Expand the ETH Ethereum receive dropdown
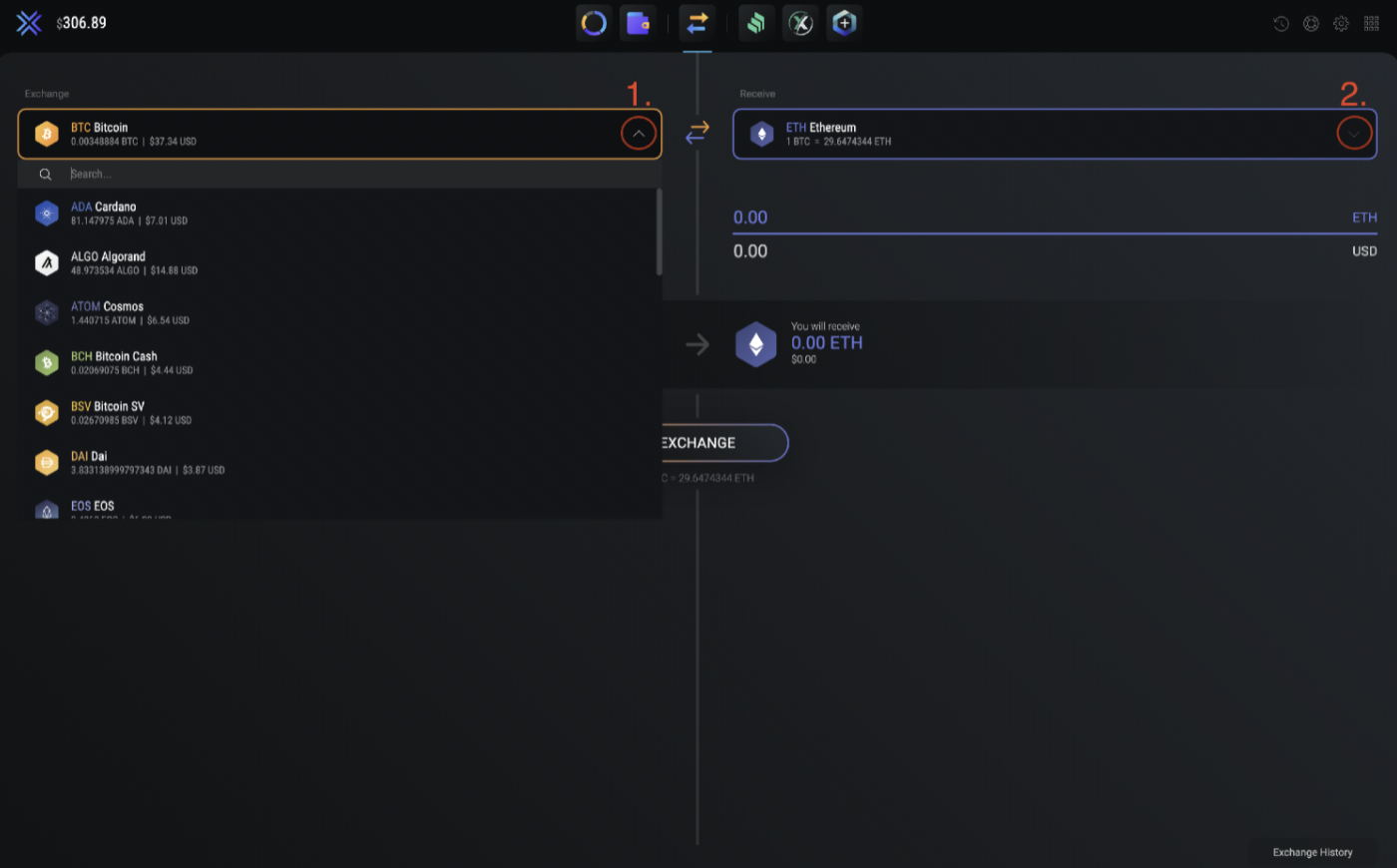The height and width of the screenshot is (868, 1397). pos(1354,134)
